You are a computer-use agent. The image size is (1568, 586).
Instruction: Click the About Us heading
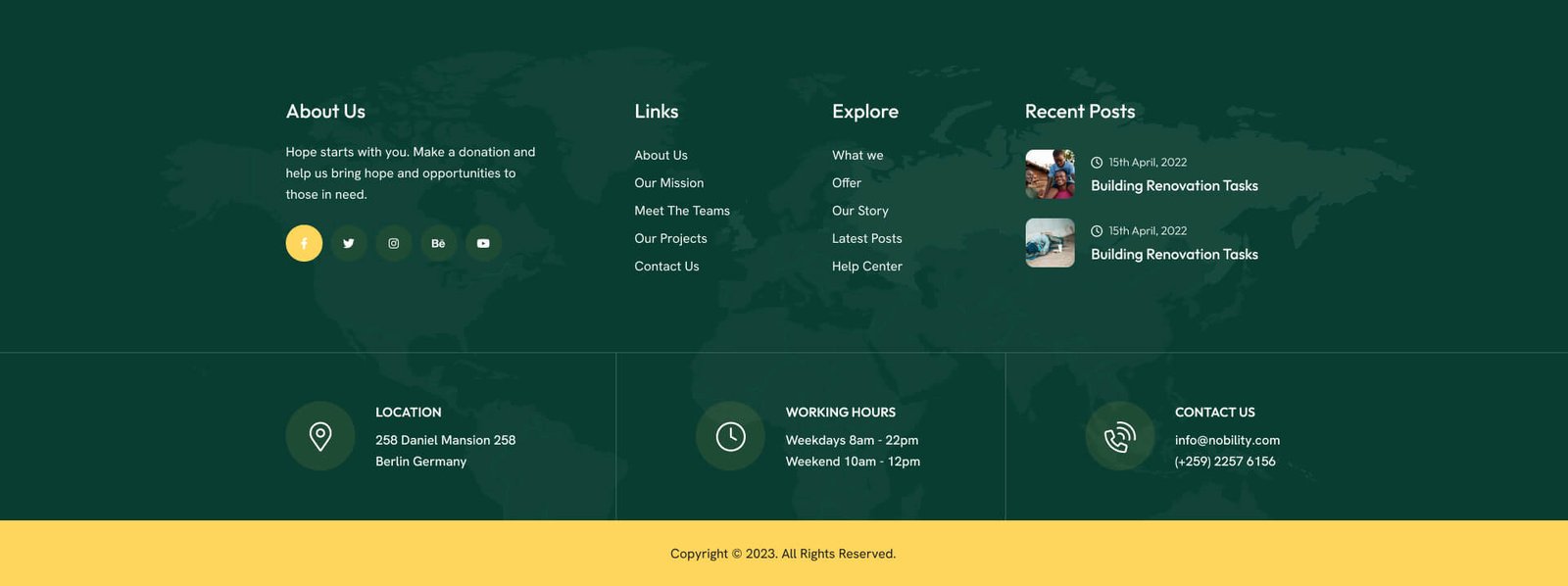(325, 112)
